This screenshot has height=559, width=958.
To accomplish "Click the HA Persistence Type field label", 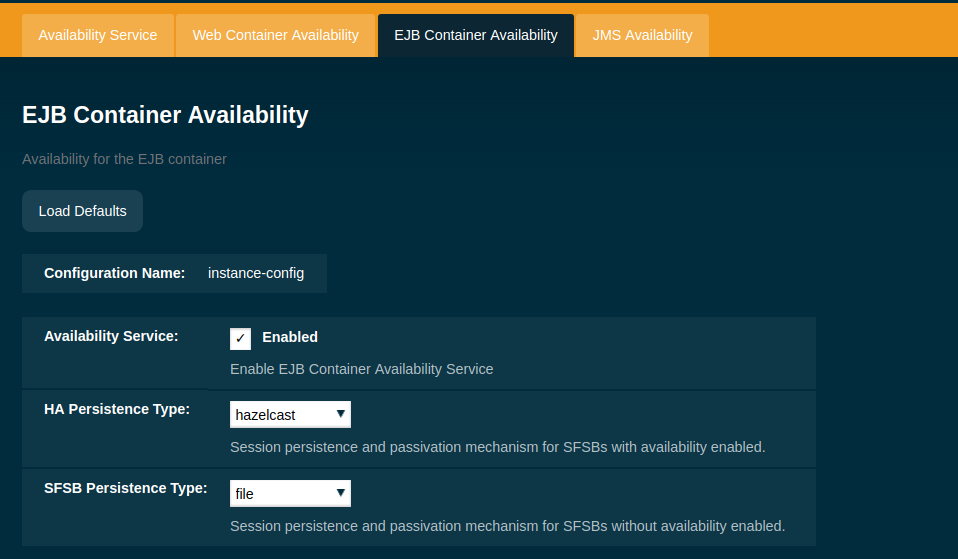I will (x=117, y=409).
